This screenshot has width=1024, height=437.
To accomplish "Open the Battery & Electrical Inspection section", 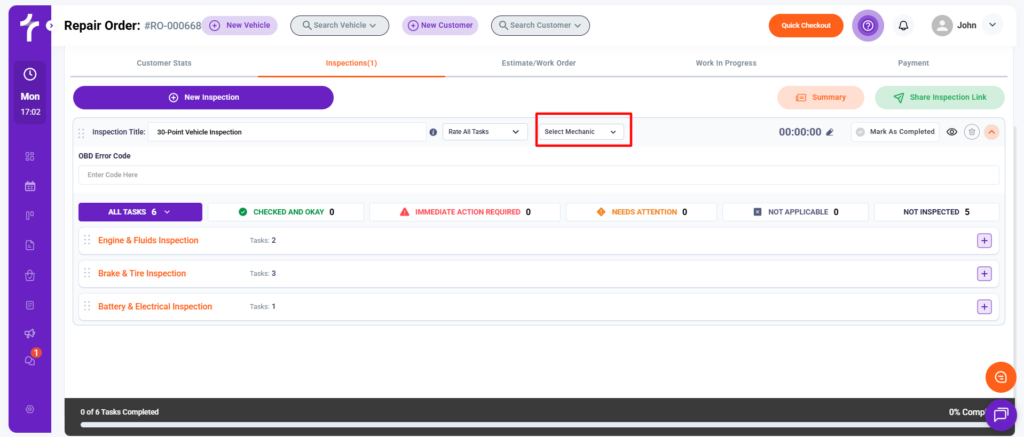I will tap(155, 306).
